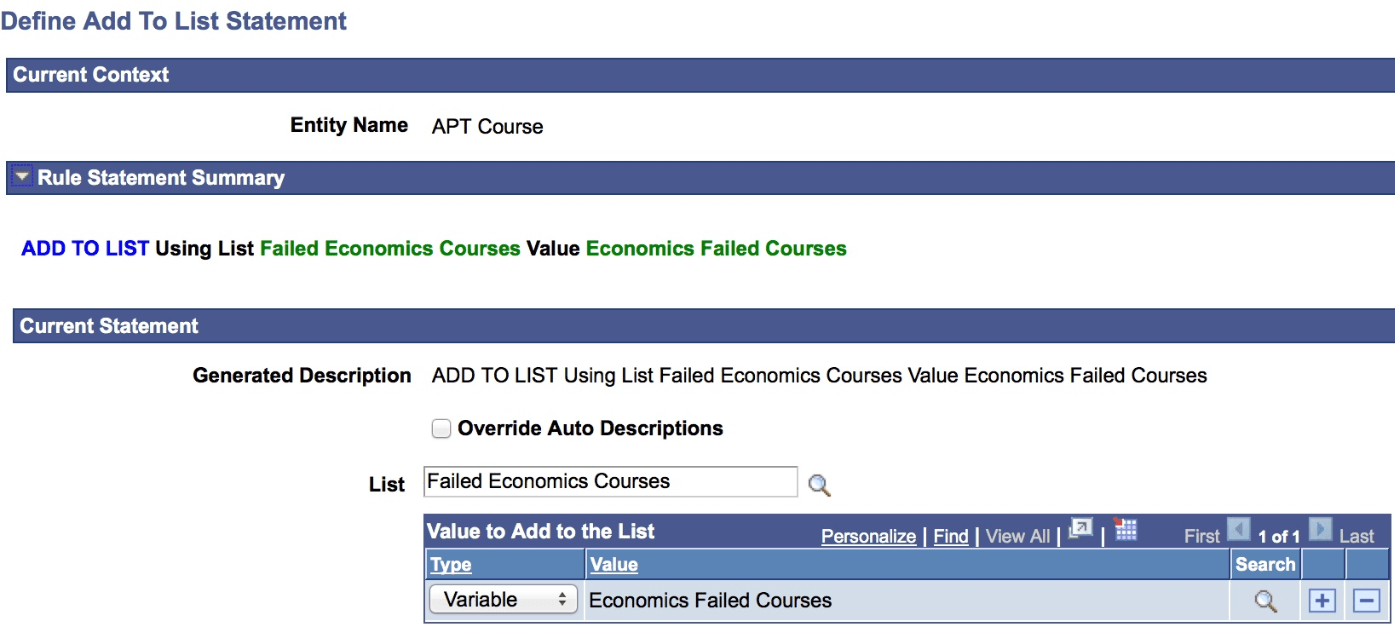Open the Personalize grid options
This screenshot has width=1395, height=627.
click(870, 537)
